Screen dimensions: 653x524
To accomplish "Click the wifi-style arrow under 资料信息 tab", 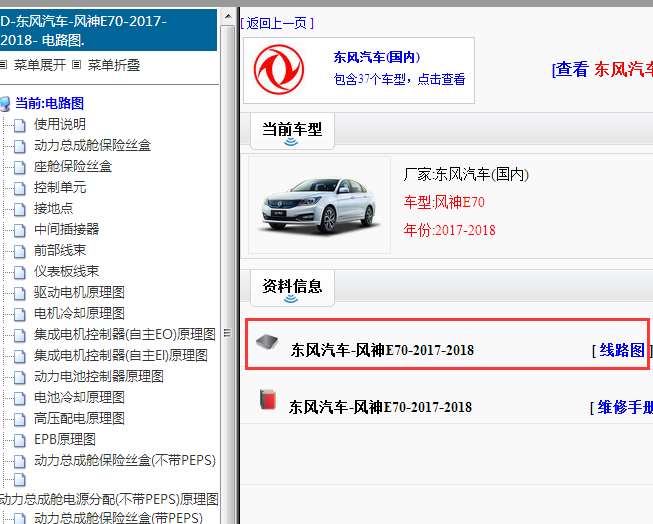I will coord(291,299).
